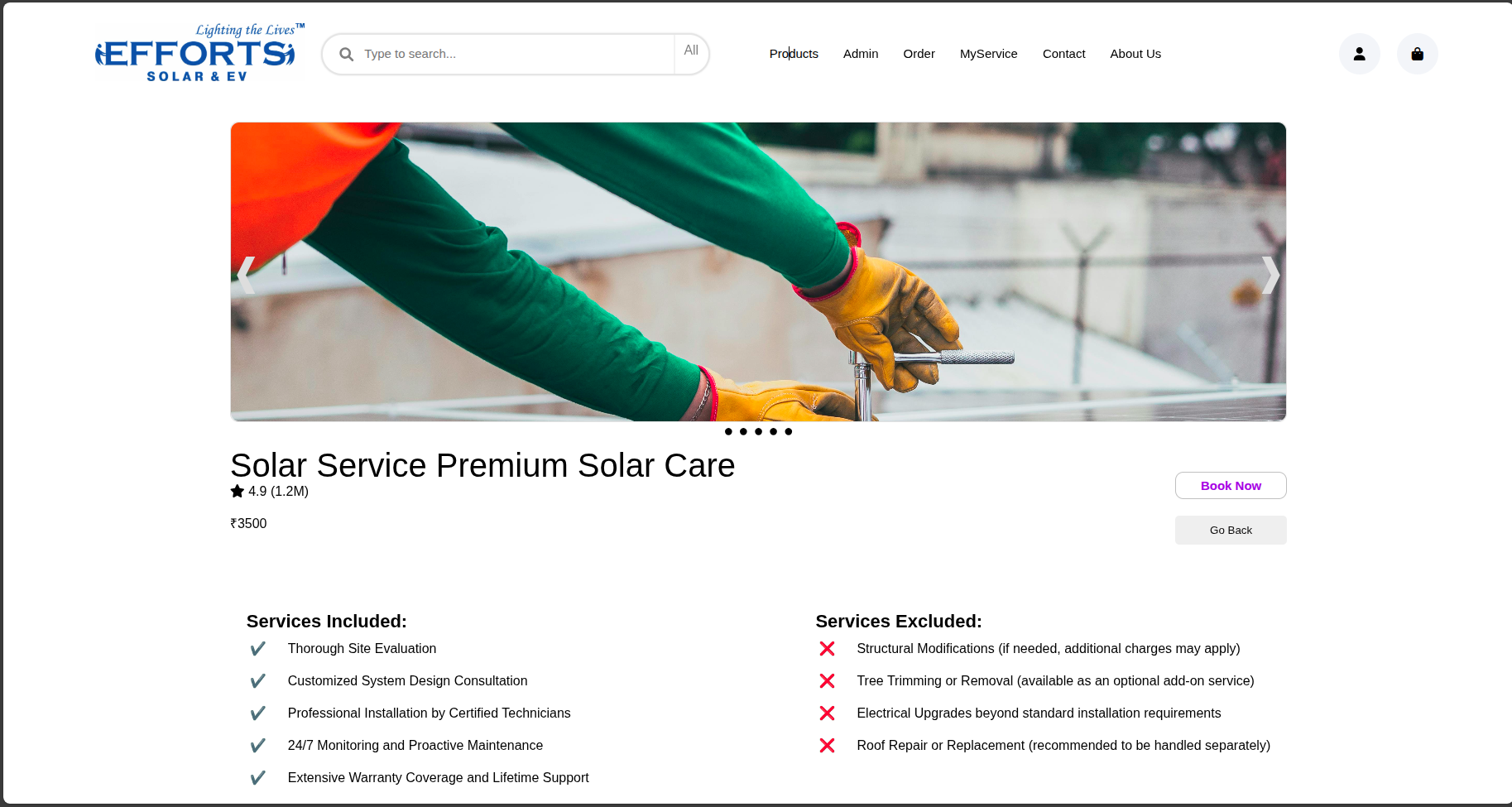Click the Efforts Solar & EV logo
The width and height of the screenshot is (1512, 807).
[197, 54]
